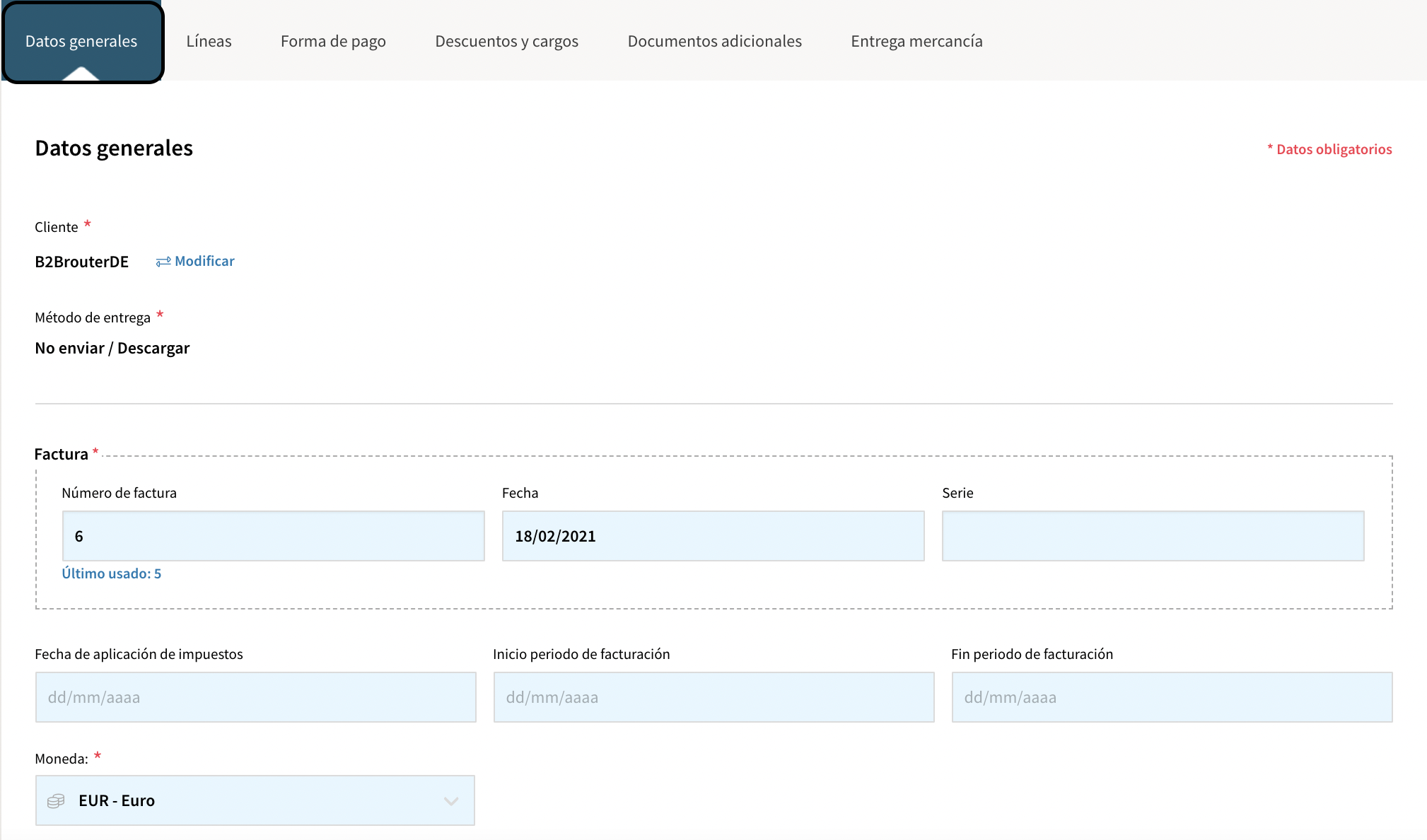Click the Fecha field with 18/02/2021
1427x840 pixels.
tap(713, 536)
